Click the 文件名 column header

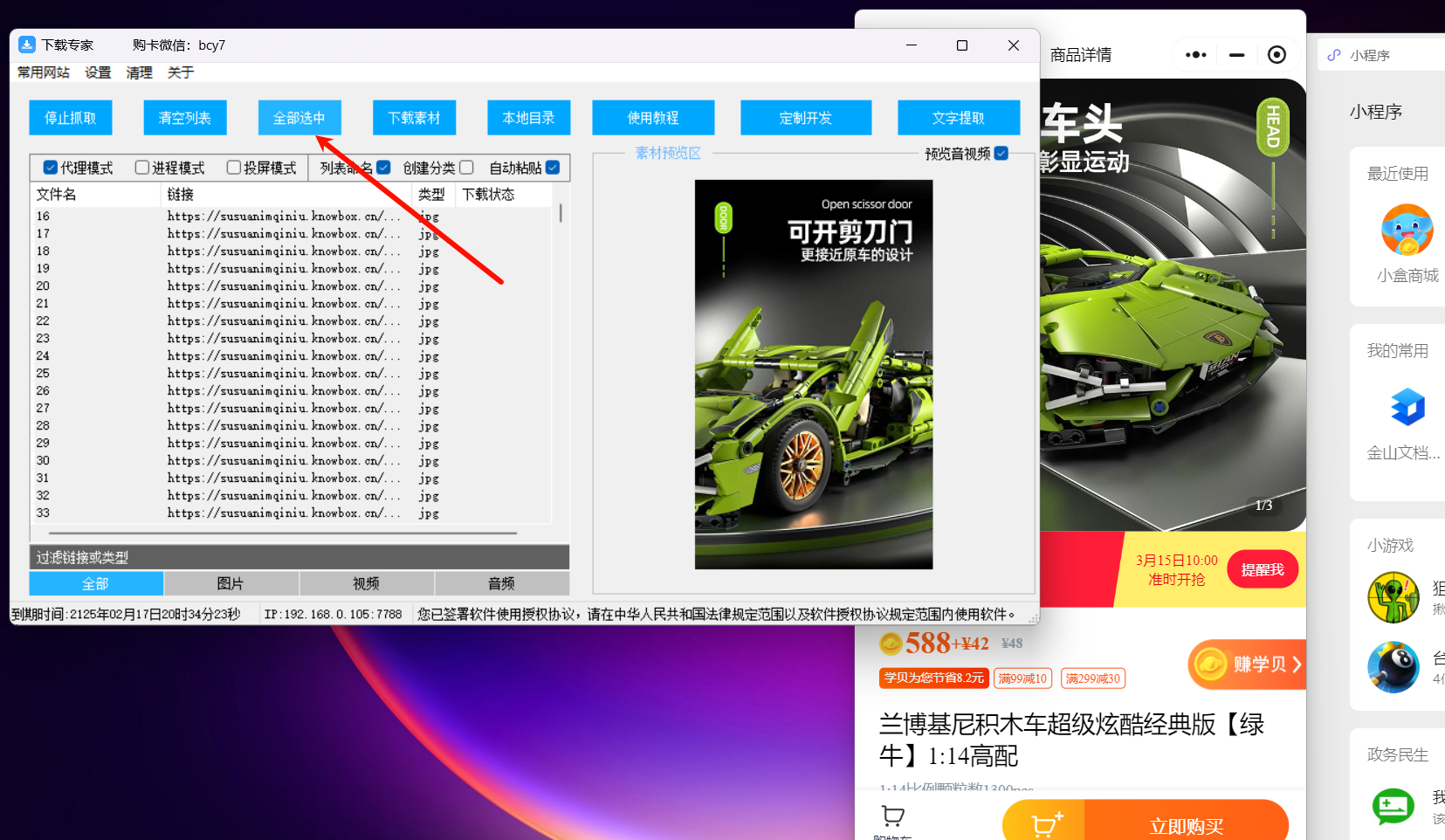point(95,194)
